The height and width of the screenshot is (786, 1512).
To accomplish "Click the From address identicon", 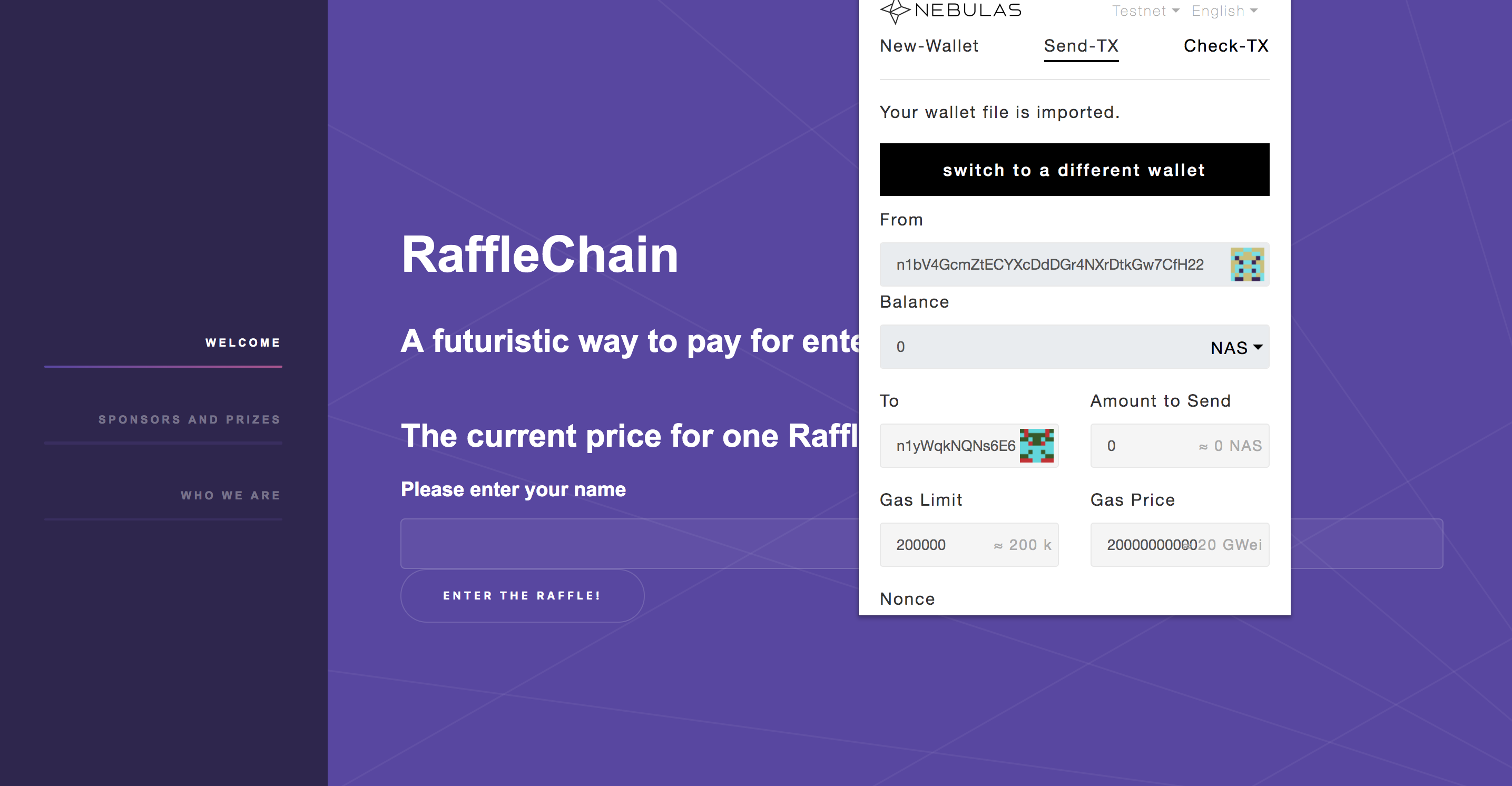I will [1246, 265].
